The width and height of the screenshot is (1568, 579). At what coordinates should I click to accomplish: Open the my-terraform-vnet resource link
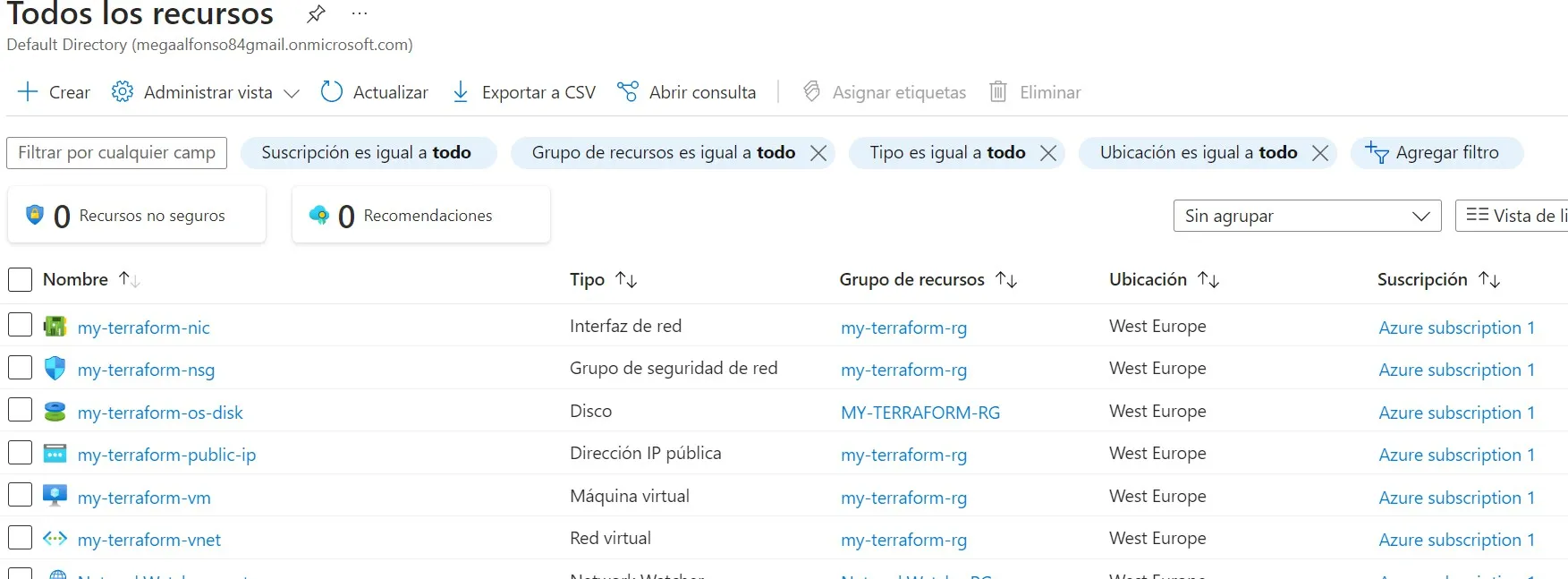coord(149,540)
